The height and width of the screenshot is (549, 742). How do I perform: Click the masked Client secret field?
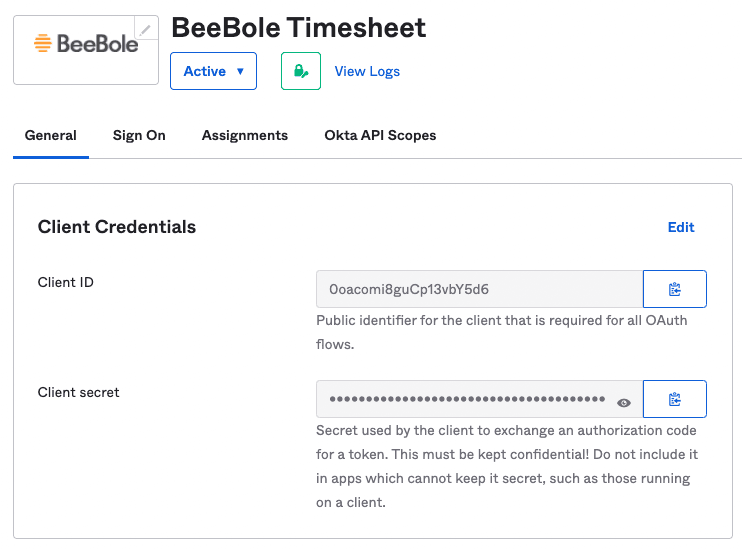pos(467,399)
